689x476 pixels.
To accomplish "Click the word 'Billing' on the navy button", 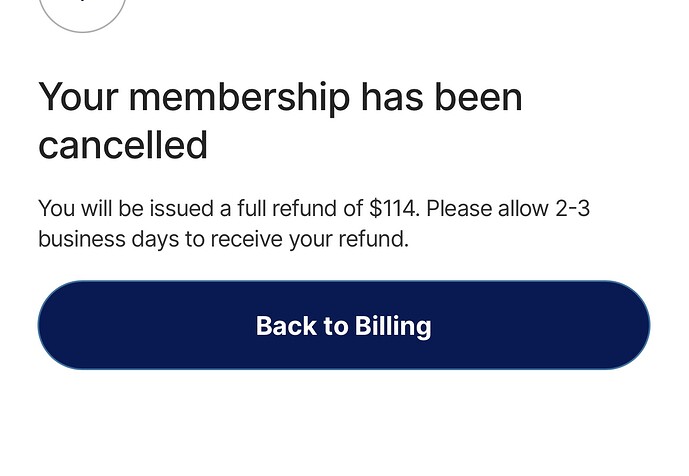I will coord(393,326).
